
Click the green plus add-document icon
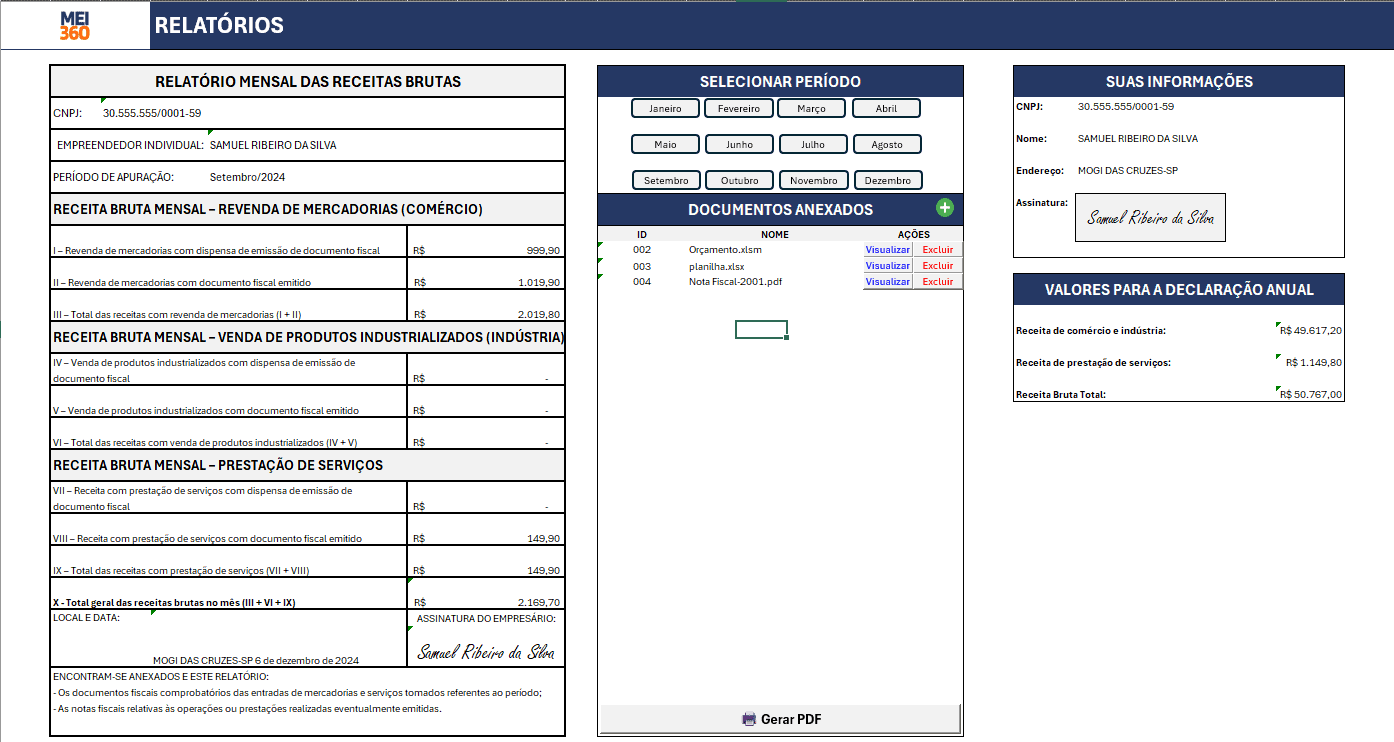945,208
